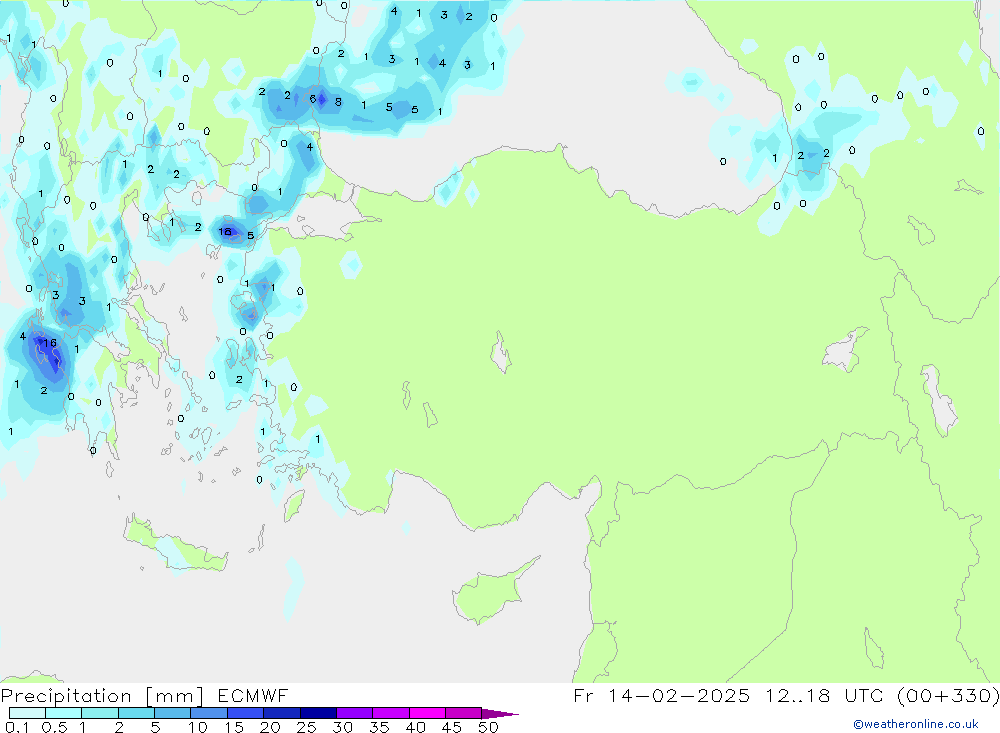Click the legend label 50
1000x733 pixels.
pyautogui.click(x=488, y=727)
